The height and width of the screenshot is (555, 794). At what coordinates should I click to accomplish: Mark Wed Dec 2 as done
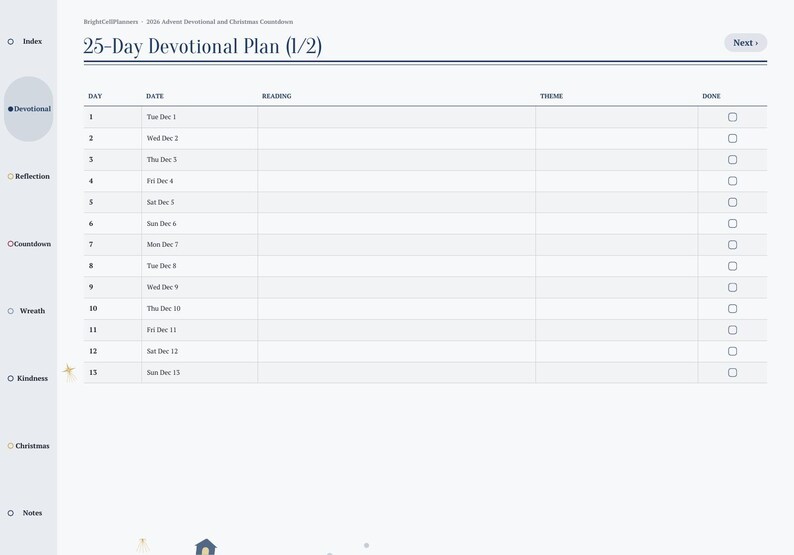732,138
